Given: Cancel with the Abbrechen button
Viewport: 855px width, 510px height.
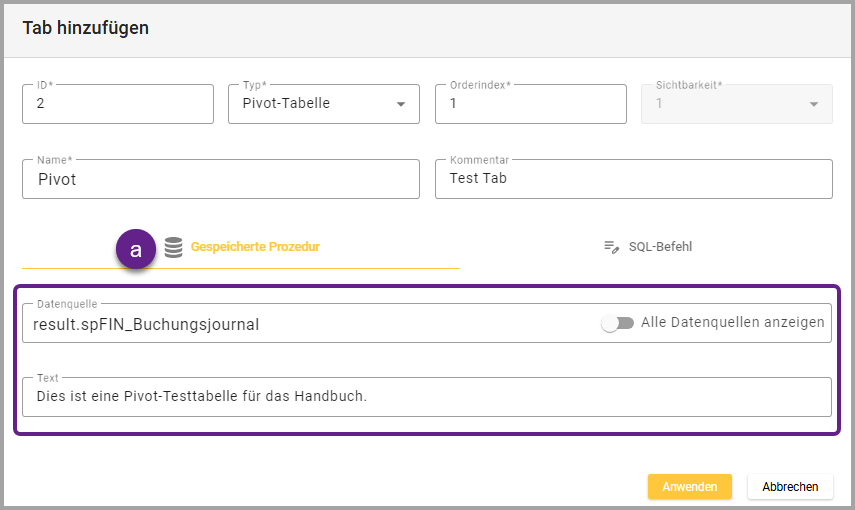Looking at the screenshot, I should pyautogui.click(x=790, y=487).
